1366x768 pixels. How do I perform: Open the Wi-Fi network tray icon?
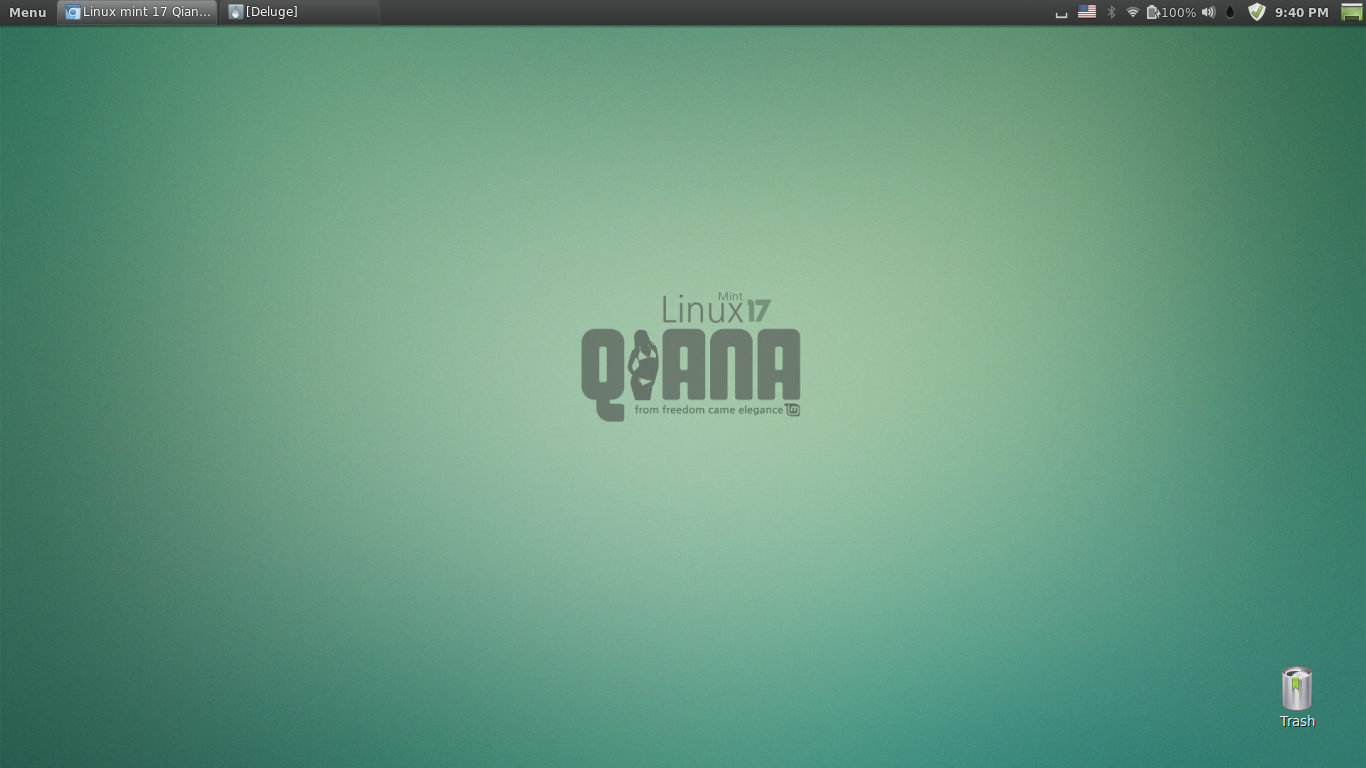click(1133, 12)
